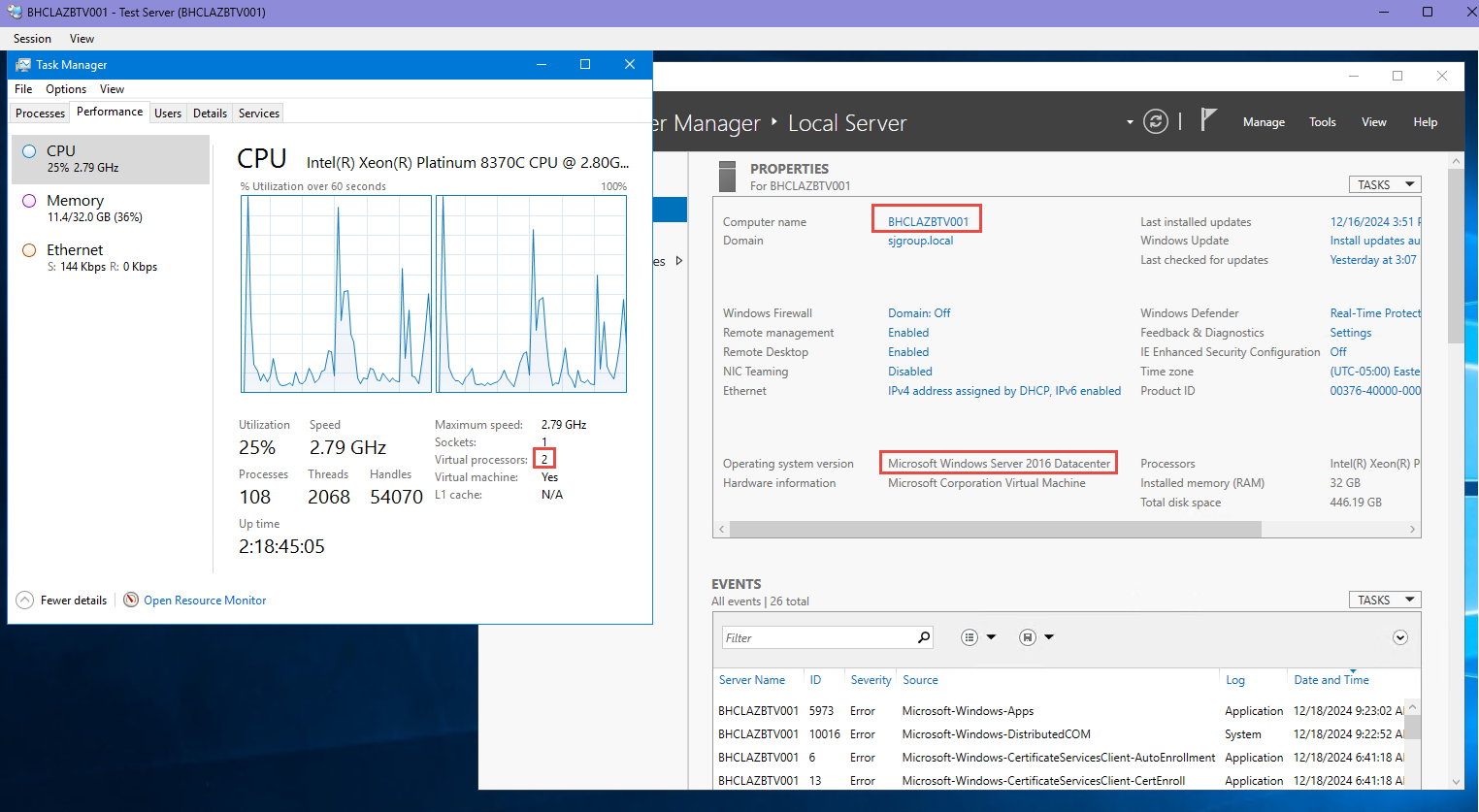Open the Session menu
Viewport: 1479px width, 812px height.
point(32,39)
